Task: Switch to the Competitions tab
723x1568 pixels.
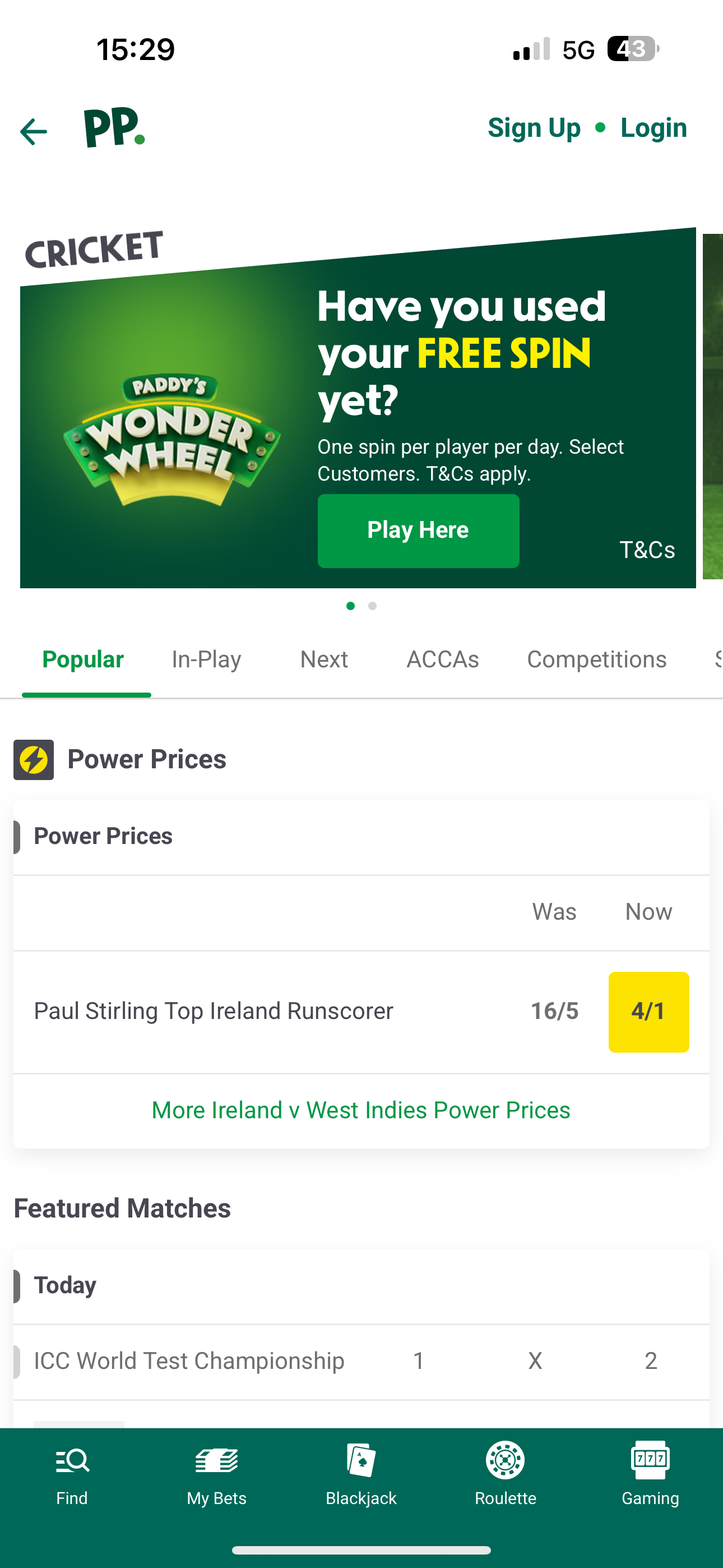Action: (596, 659)
